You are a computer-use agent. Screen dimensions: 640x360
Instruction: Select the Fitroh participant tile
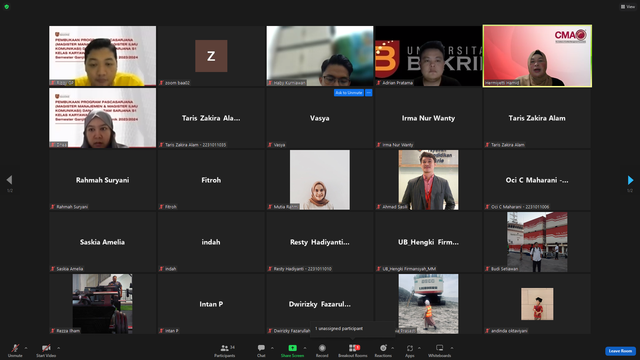click(211, 180)
